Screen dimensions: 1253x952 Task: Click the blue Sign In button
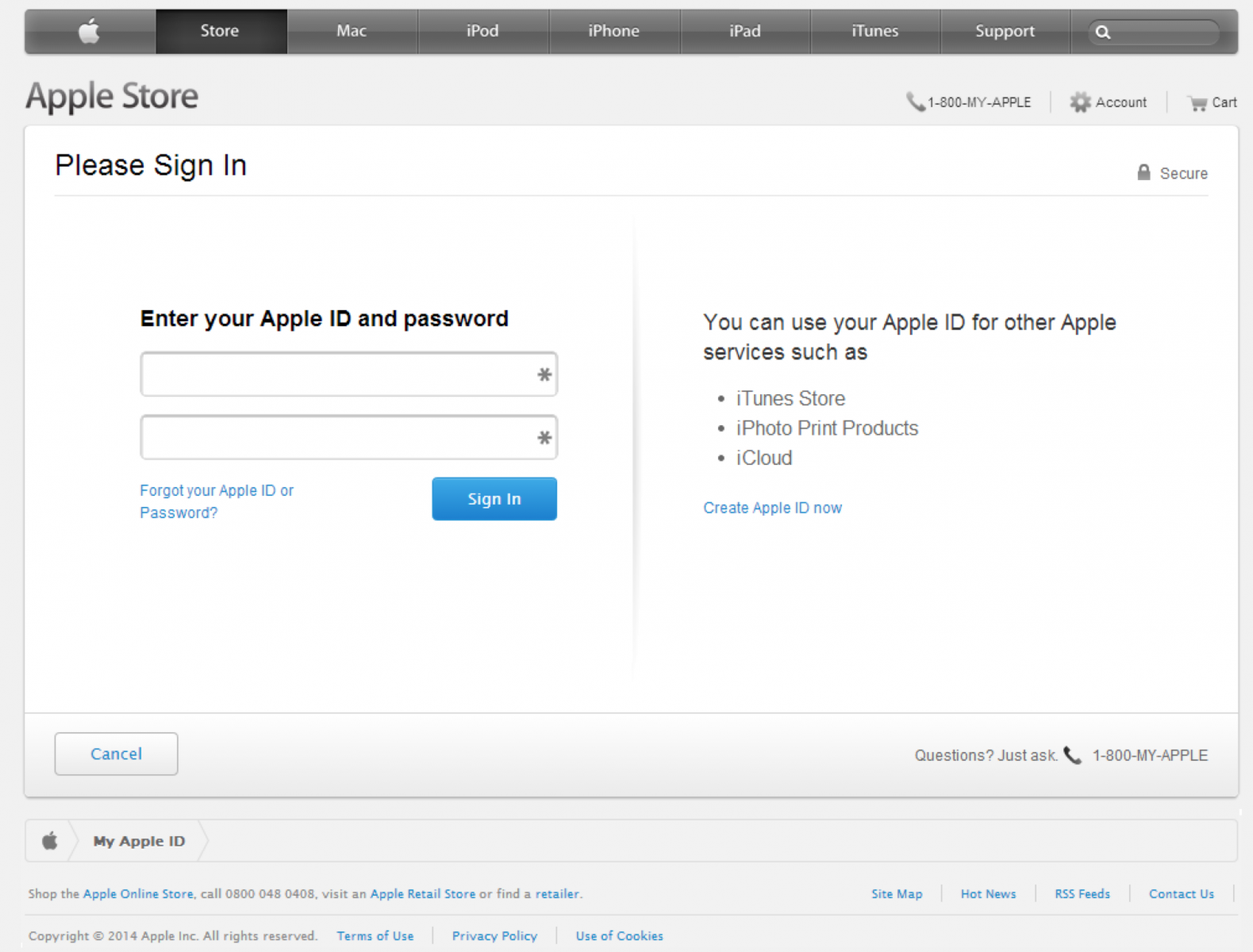coord(494,498)
